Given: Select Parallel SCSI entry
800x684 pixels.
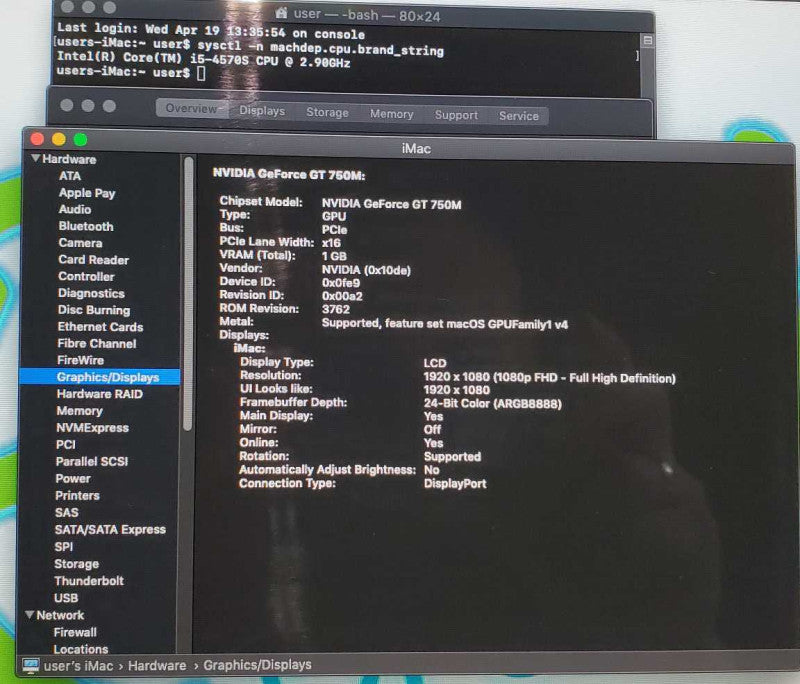Looking at the screenshot, I should click(92, 462).
